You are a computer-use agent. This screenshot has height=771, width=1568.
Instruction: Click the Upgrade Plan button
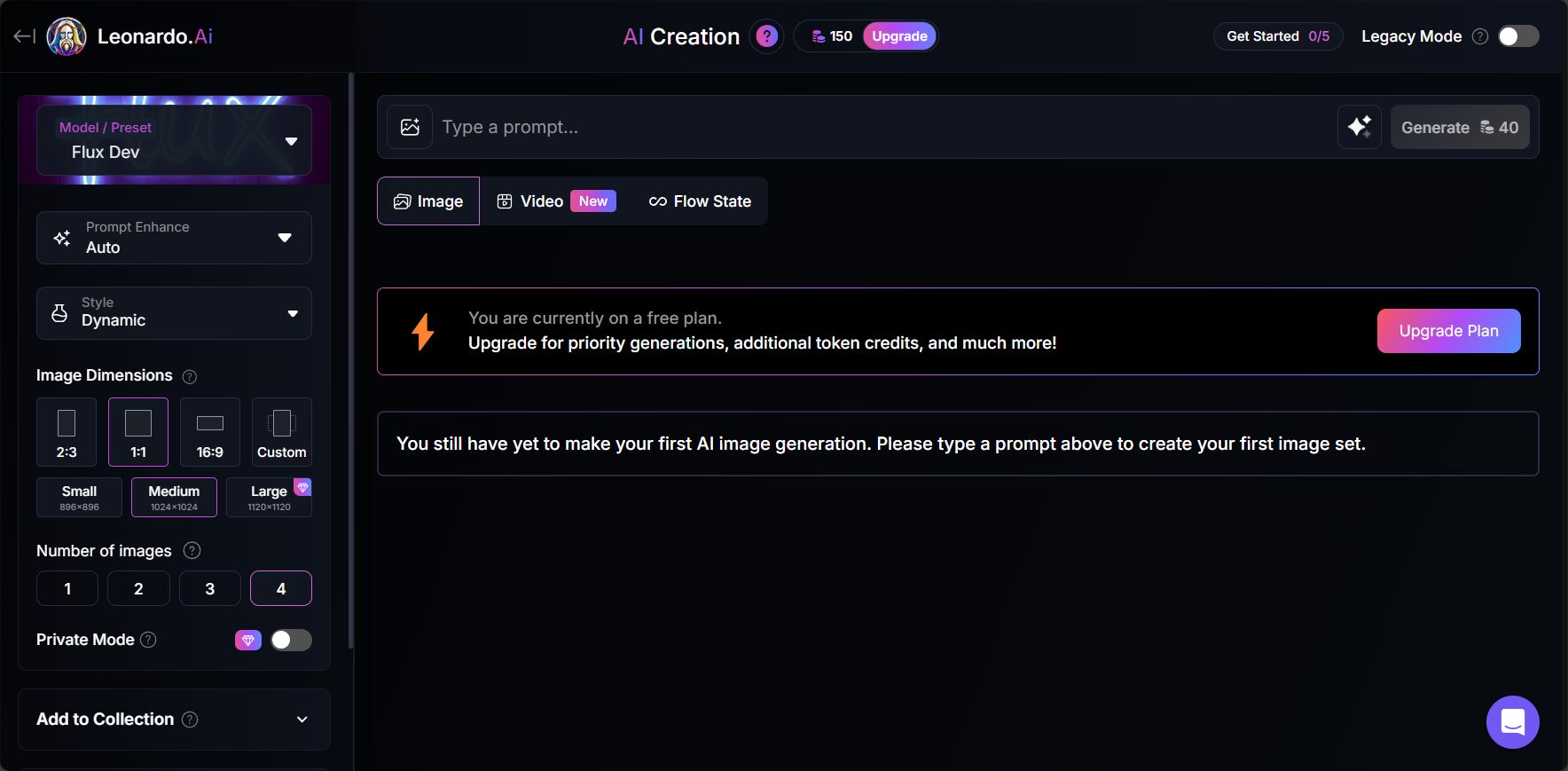(x=1449, y=331)
